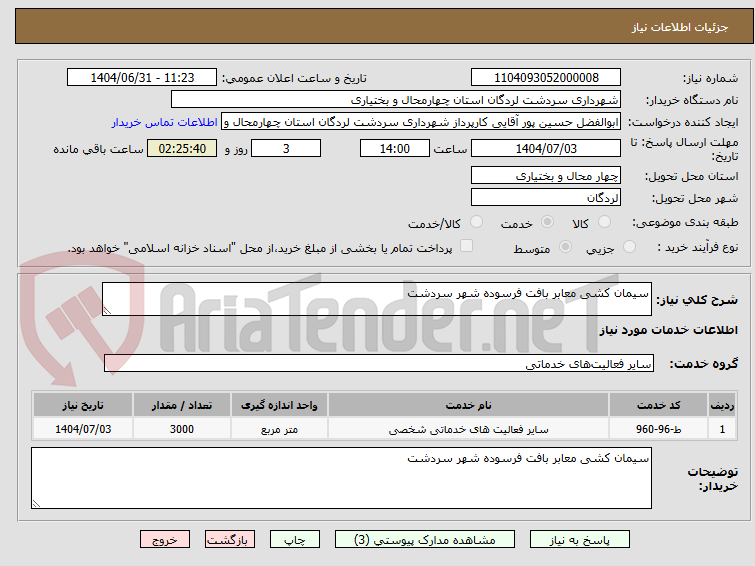Click service code cell ط-96-960
Screen dimensions: 755x566
[658, 429]
